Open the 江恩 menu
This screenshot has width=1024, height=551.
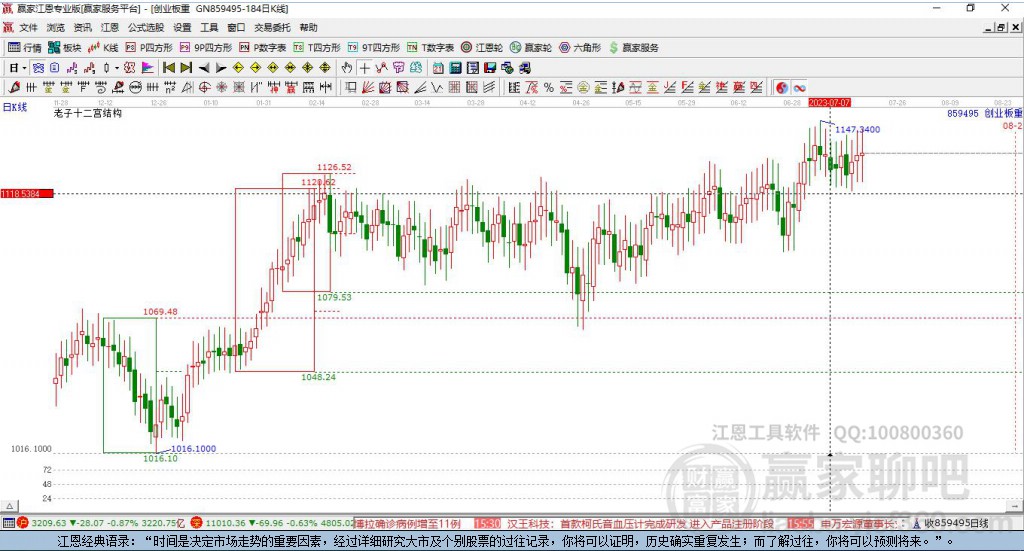click(110, 27)
